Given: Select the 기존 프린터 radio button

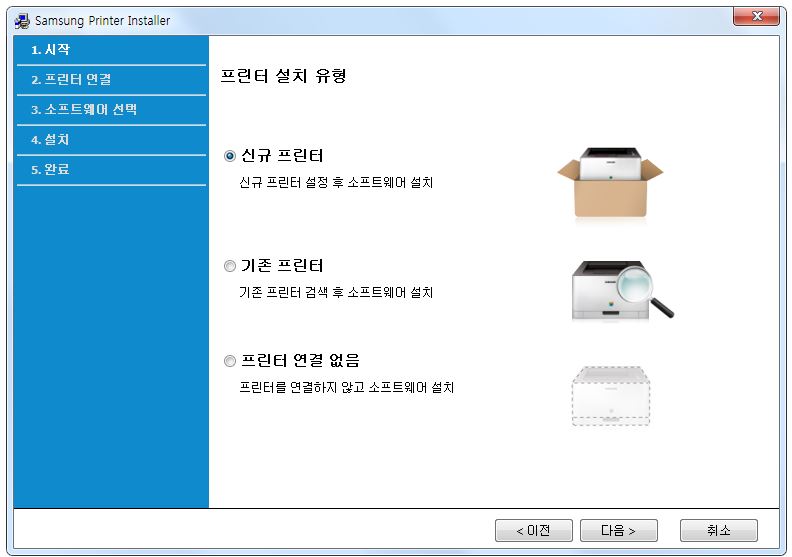Looking at the screenshot, I should coord(230,266).
